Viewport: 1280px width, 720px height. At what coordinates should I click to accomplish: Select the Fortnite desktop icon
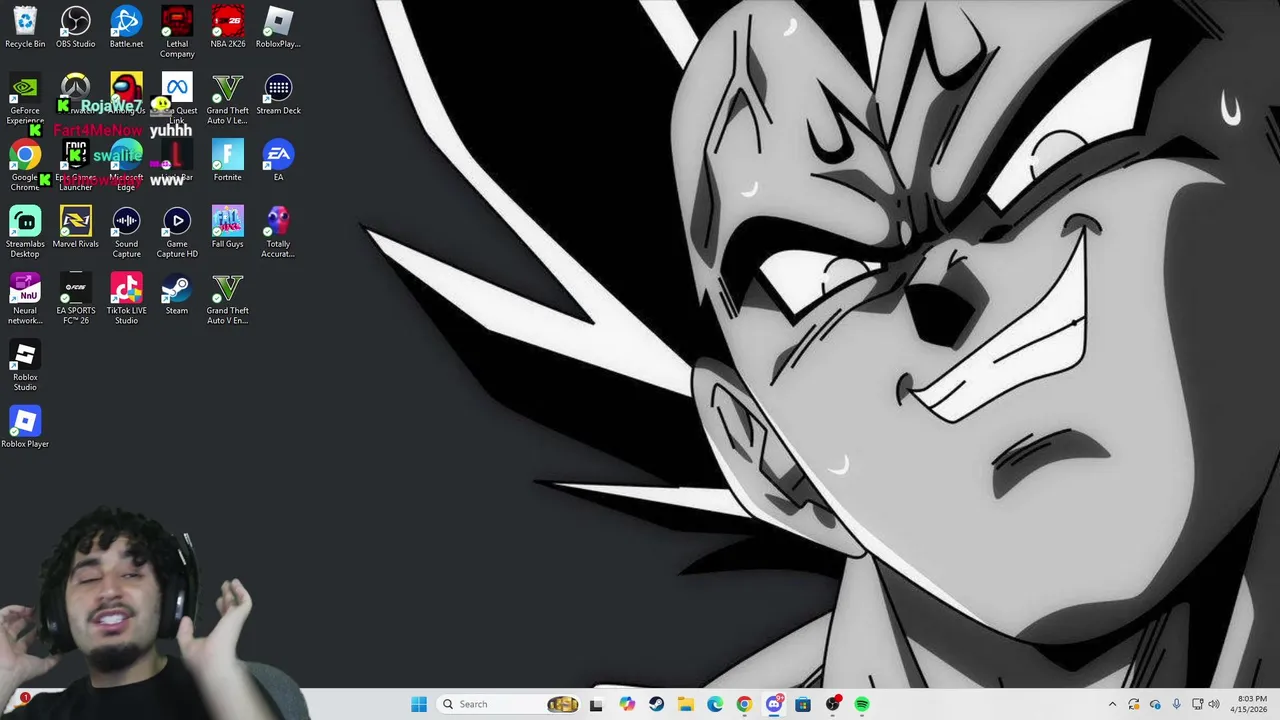click(227, 161)
